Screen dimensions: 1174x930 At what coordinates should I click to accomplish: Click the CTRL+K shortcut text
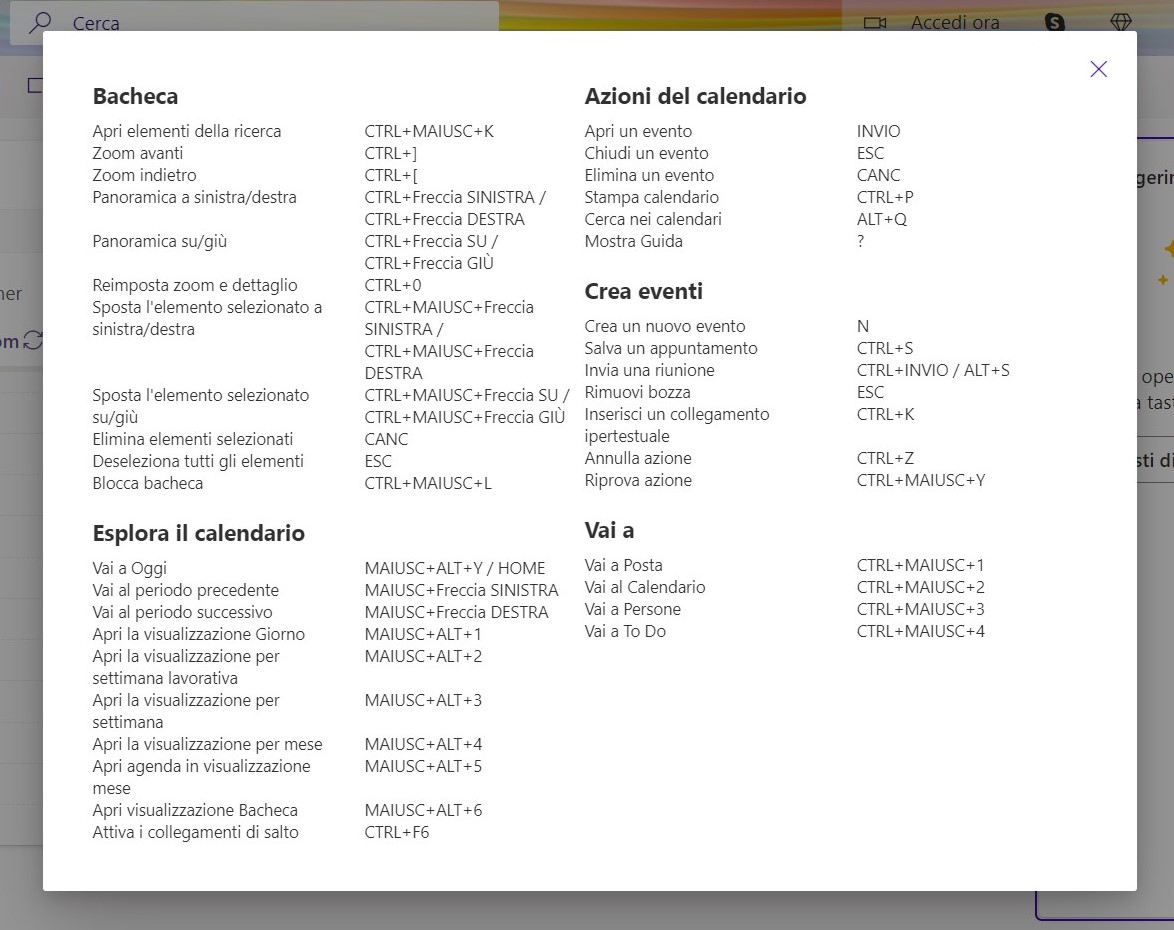[885, 414]
